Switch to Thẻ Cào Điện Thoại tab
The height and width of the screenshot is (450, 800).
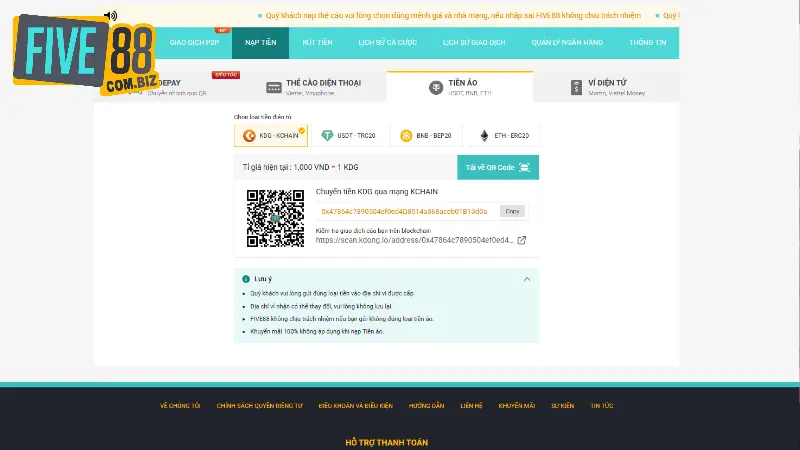click(313, 87)
